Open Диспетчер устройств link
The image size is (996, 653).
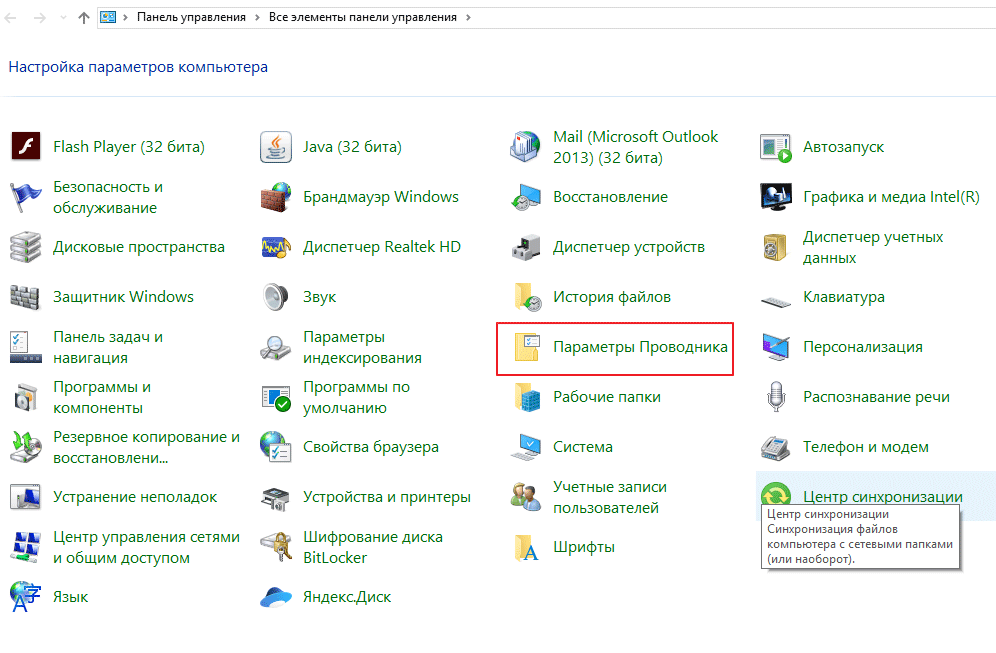(x=628, y=247)
